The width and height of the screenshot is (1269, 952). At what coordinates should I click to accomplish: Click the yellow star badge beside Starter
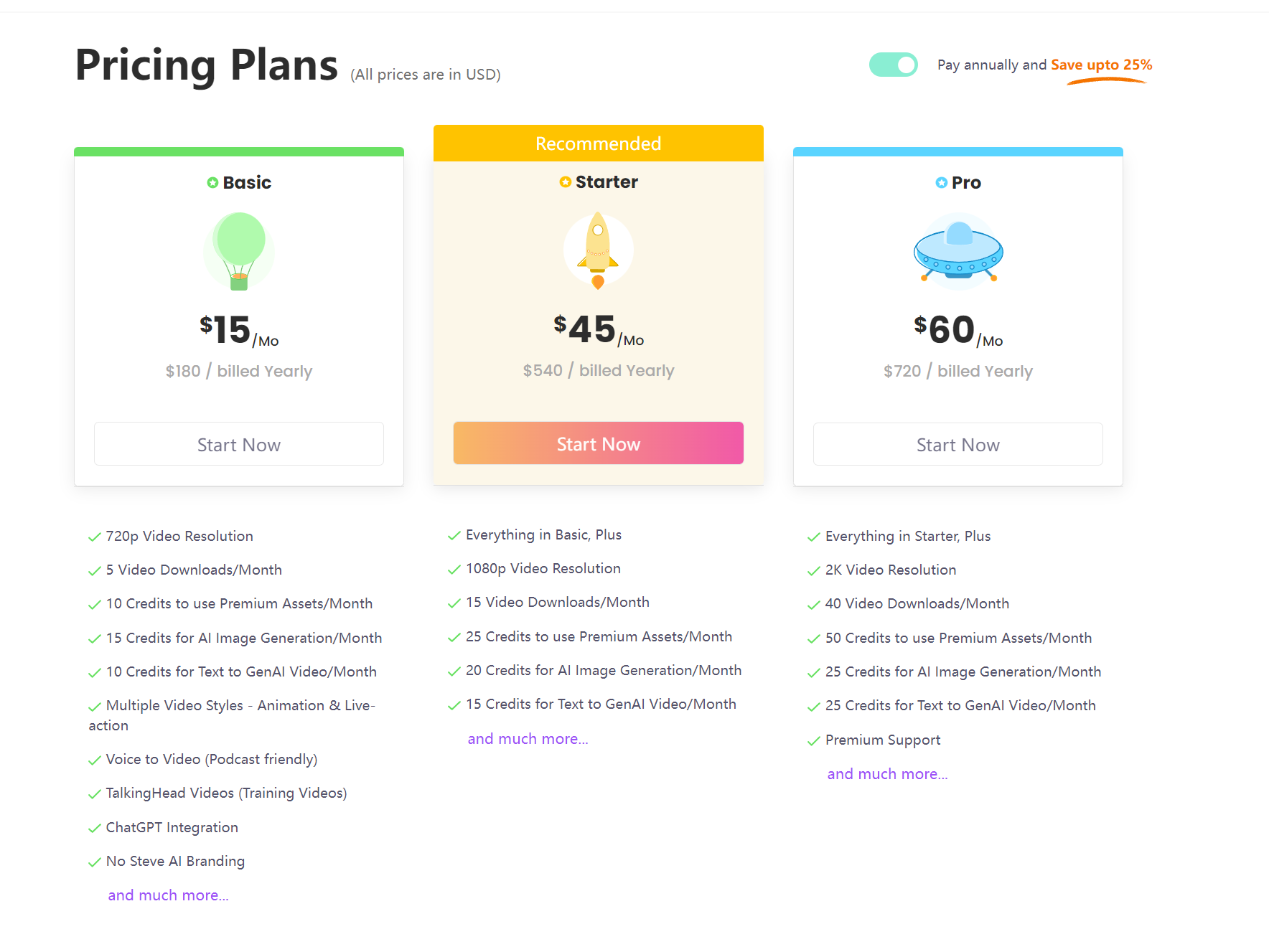566,182
